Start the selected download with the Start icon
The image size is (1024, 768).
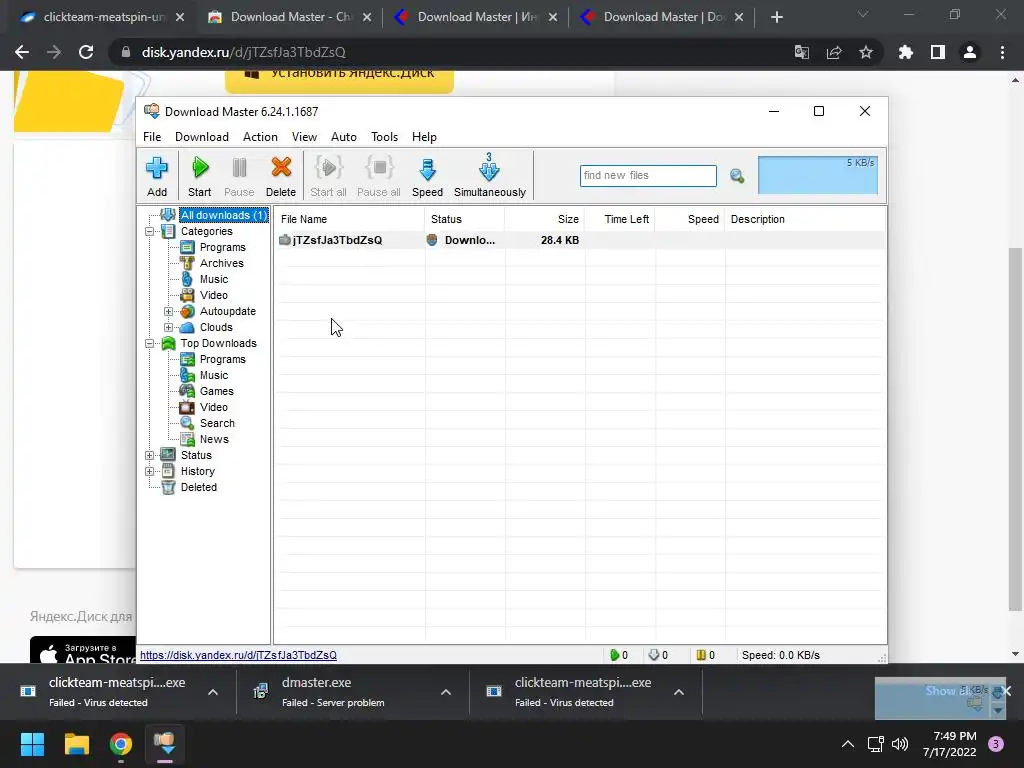(200, 176)
